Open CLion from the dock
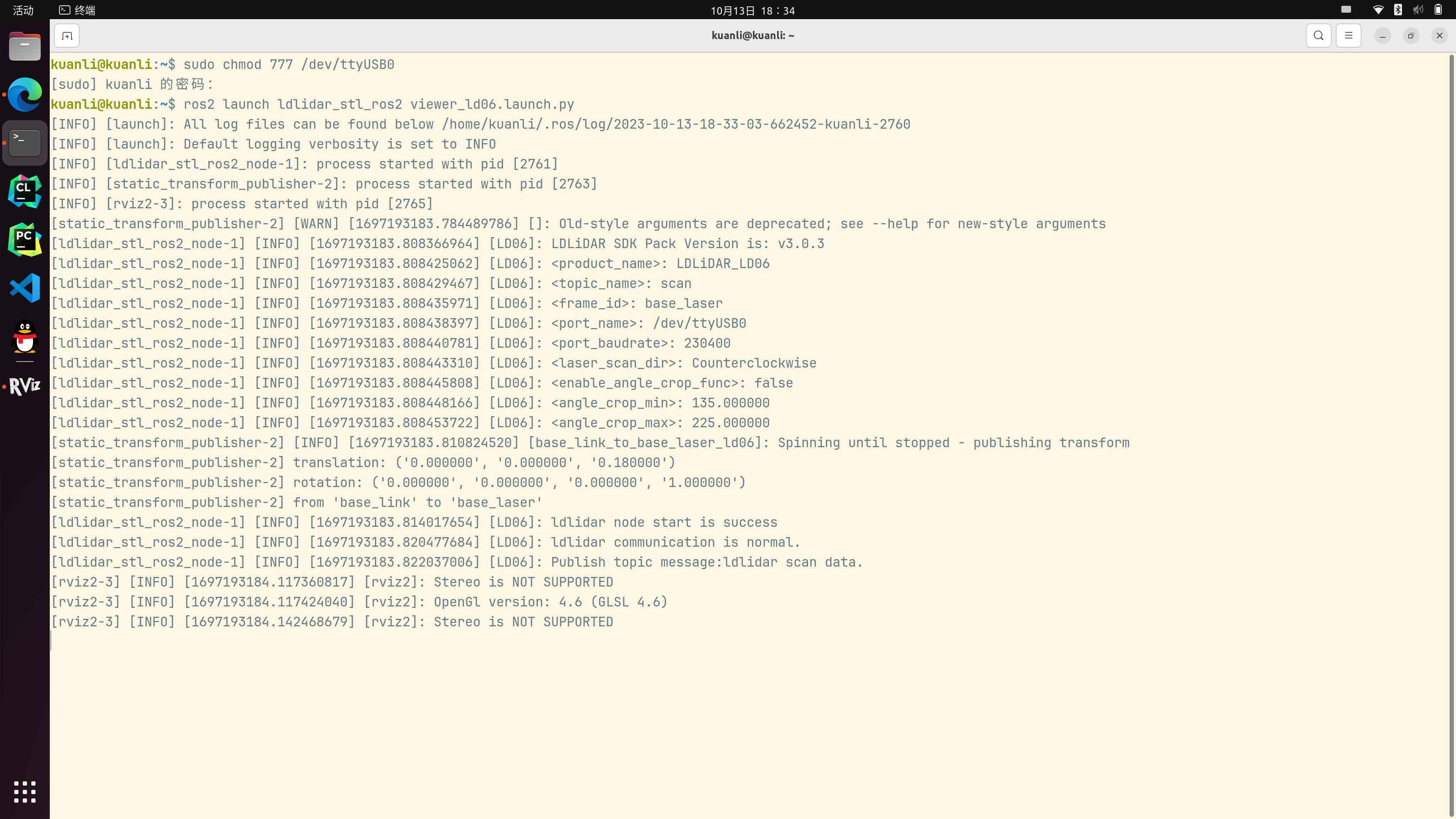 [25, 191]
